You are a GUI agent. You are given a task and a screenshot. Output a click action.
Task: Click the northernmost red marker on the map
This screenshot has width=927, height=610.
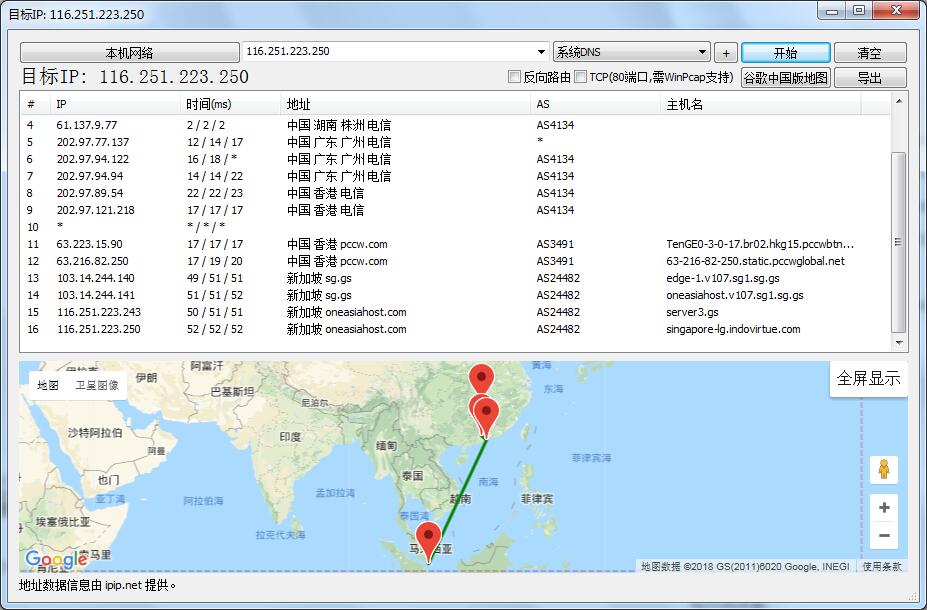tap(481, 375)
